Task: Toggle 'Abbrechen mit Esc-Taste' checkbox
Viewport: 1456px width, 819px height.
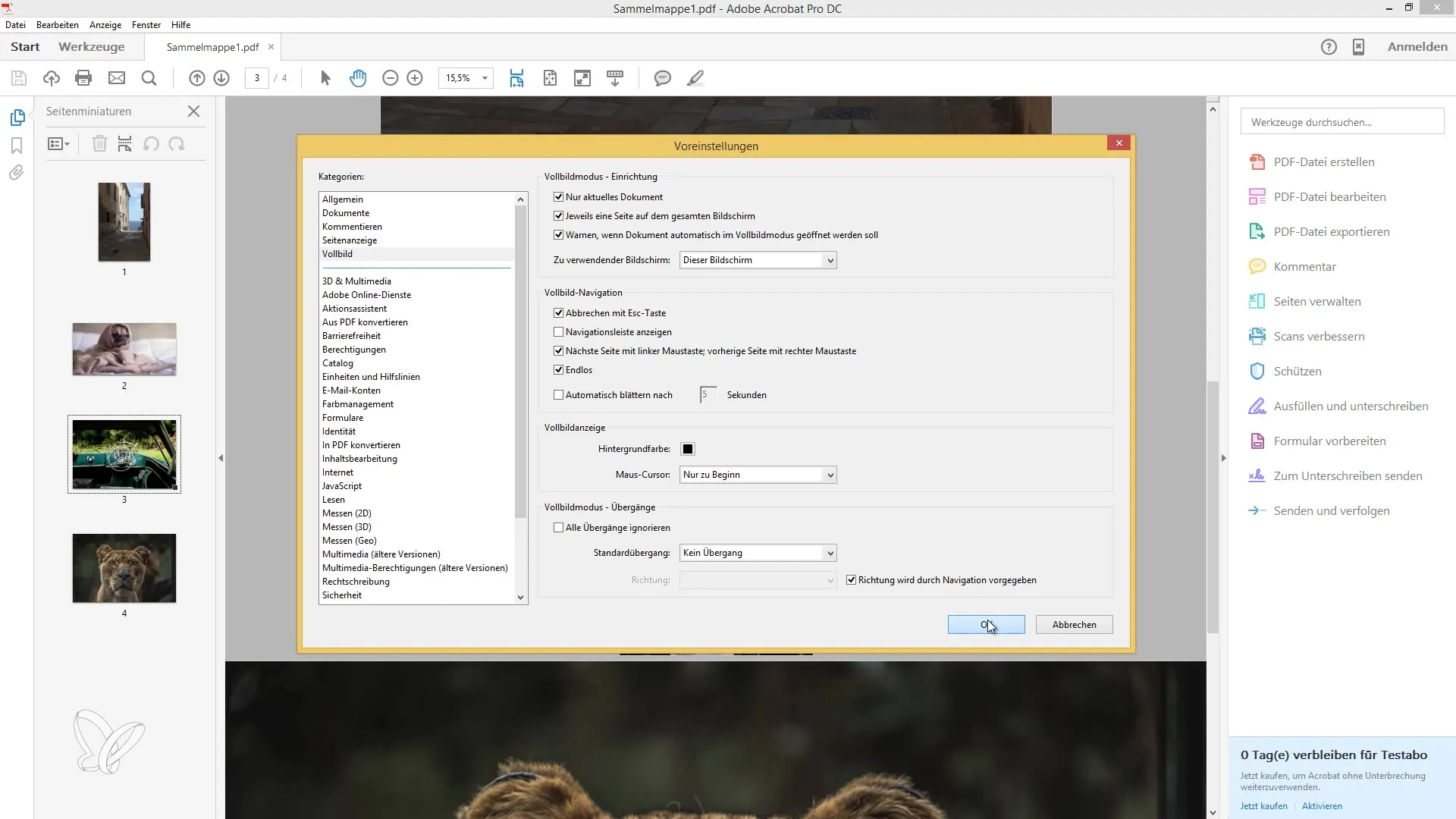Action: tap(559, 313)
